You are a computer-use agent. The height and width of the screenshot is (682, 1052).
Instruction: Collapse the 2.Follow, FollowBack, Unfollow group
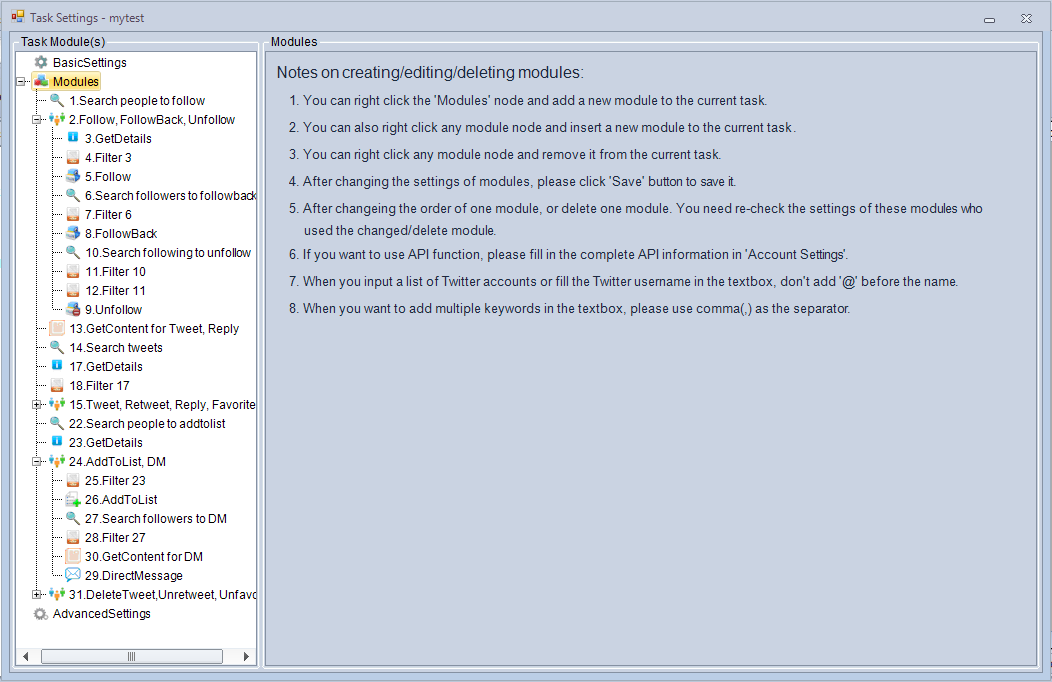(x=38, y=119)
